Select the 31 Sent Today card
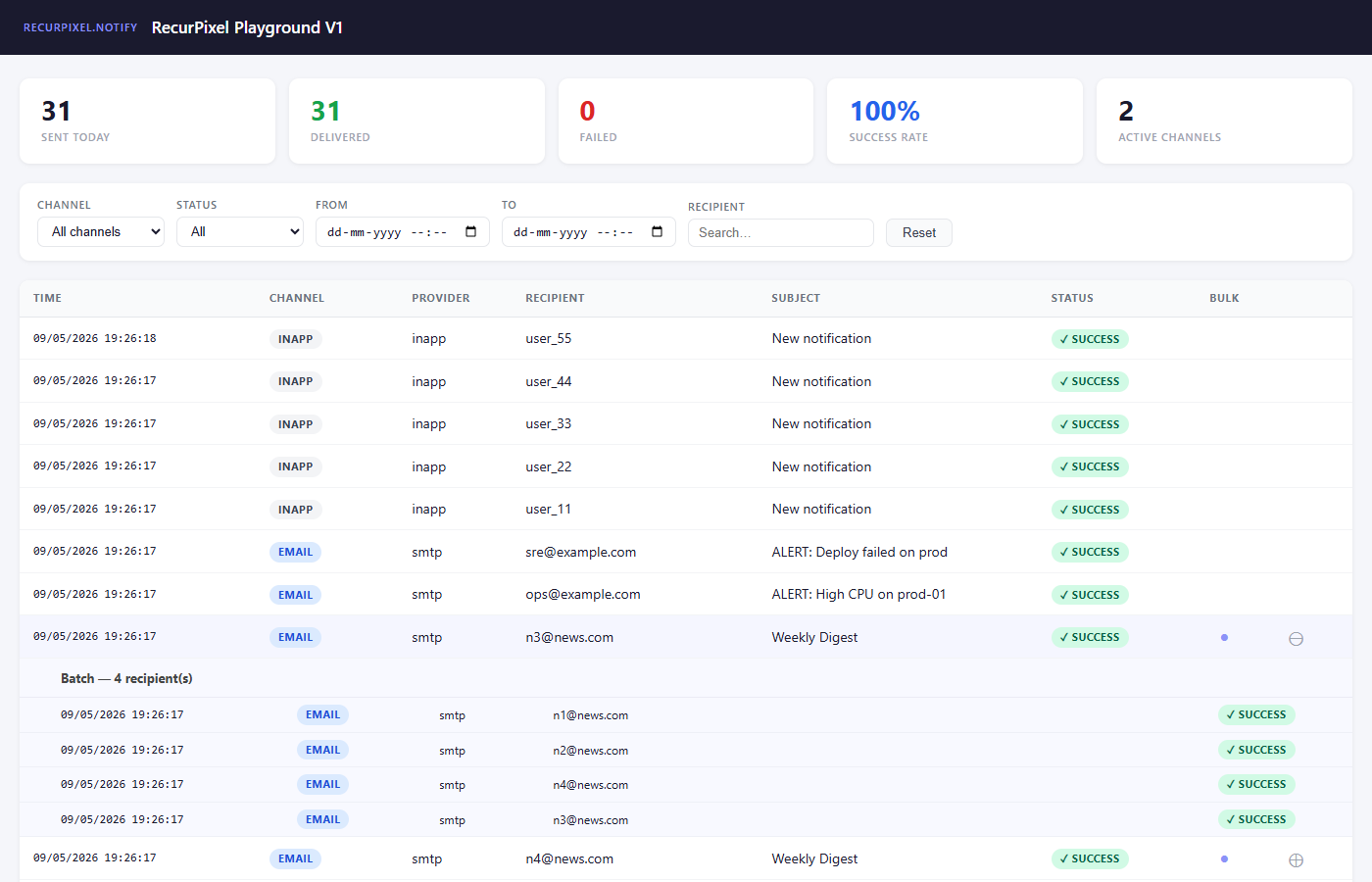Screen dimensions: 1372x882 148,121
